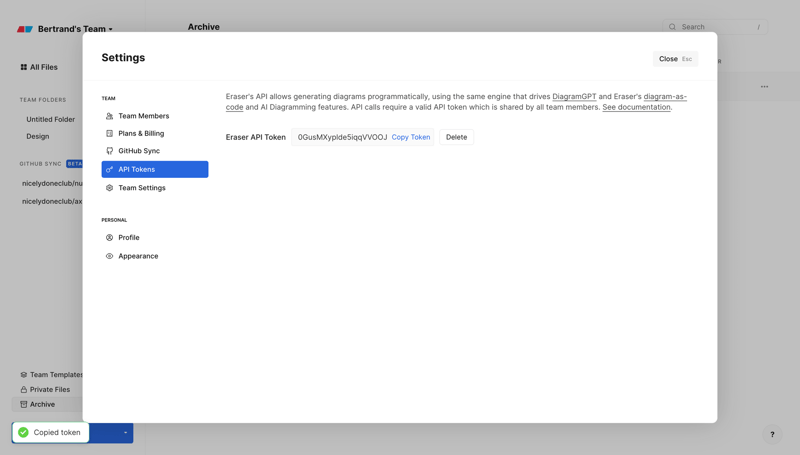Open the three-dots row menu
The image size is (800, 455).
764,87
